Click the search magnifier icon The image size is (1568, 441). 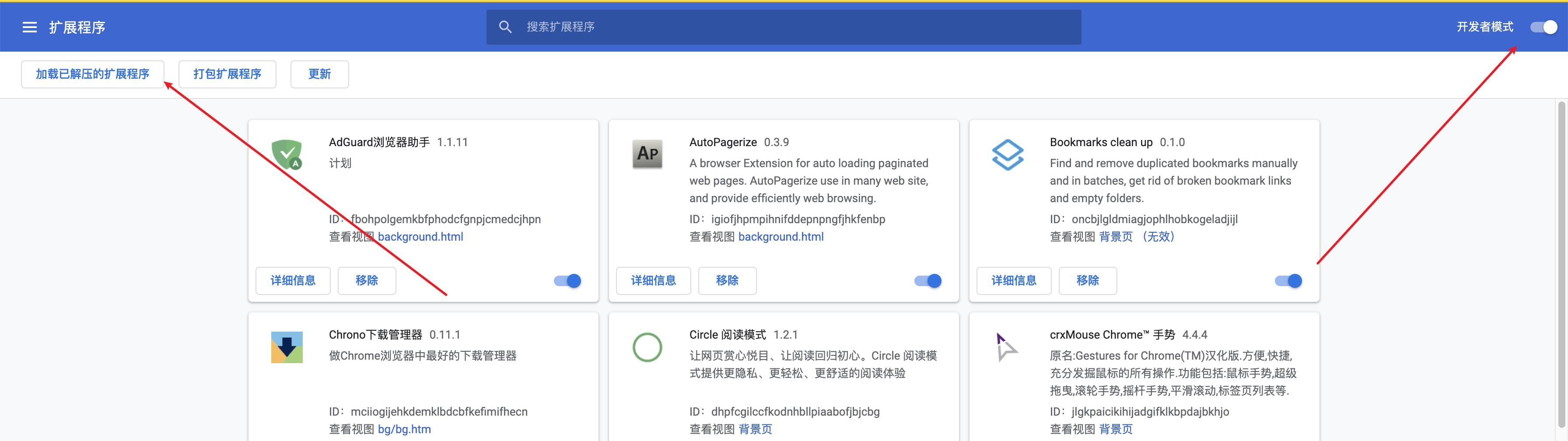pos(505,27)
